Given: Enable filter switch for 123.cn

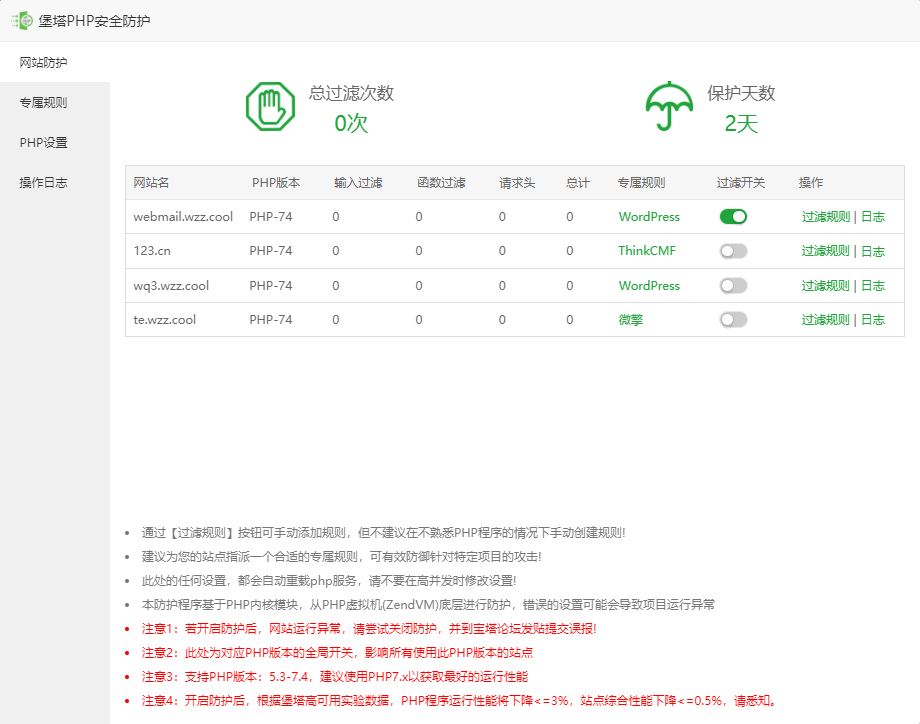Looking at the screenshot, I should [733, 251].
